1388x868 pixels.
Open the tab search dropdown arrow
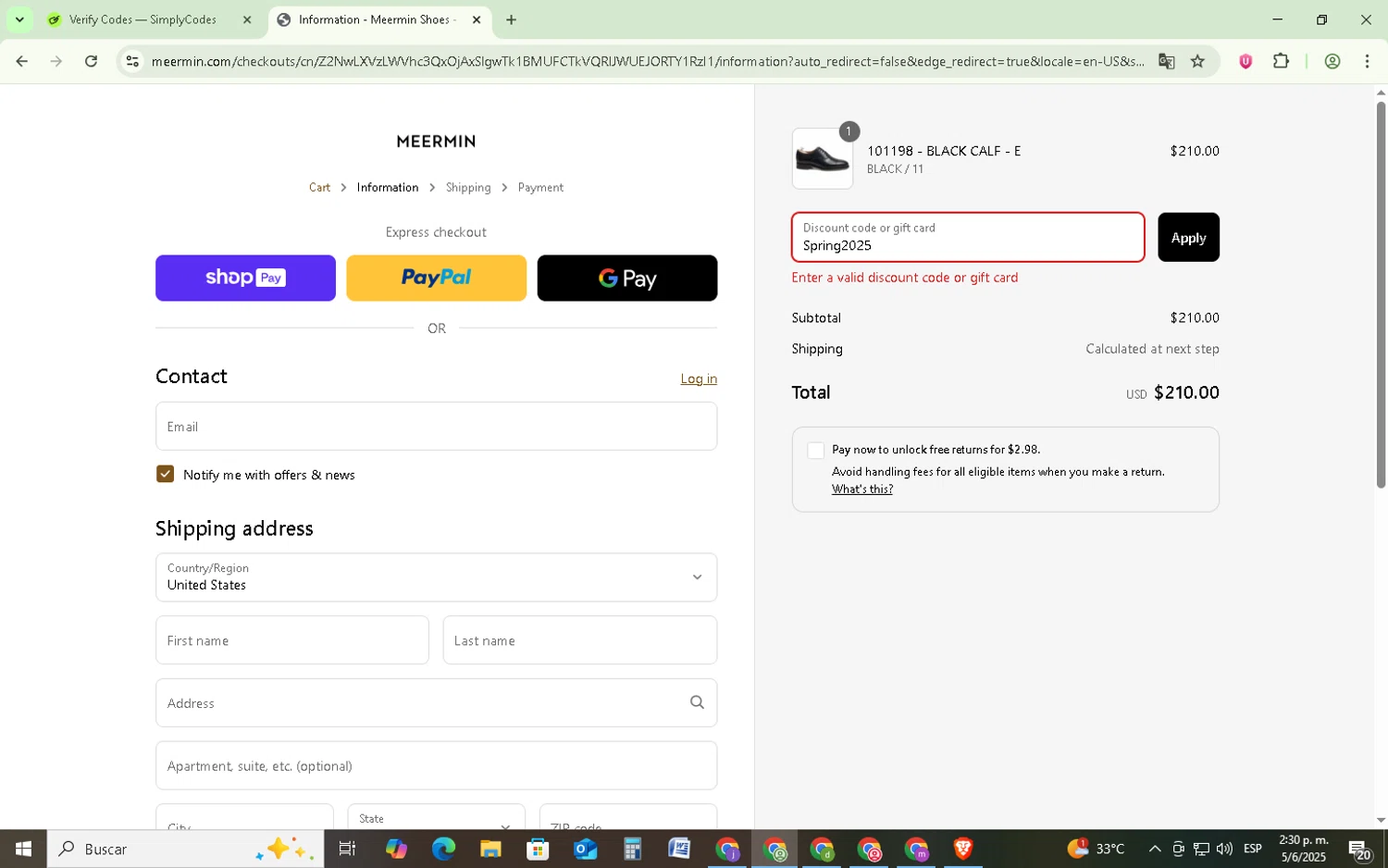(x=19, y=19)
